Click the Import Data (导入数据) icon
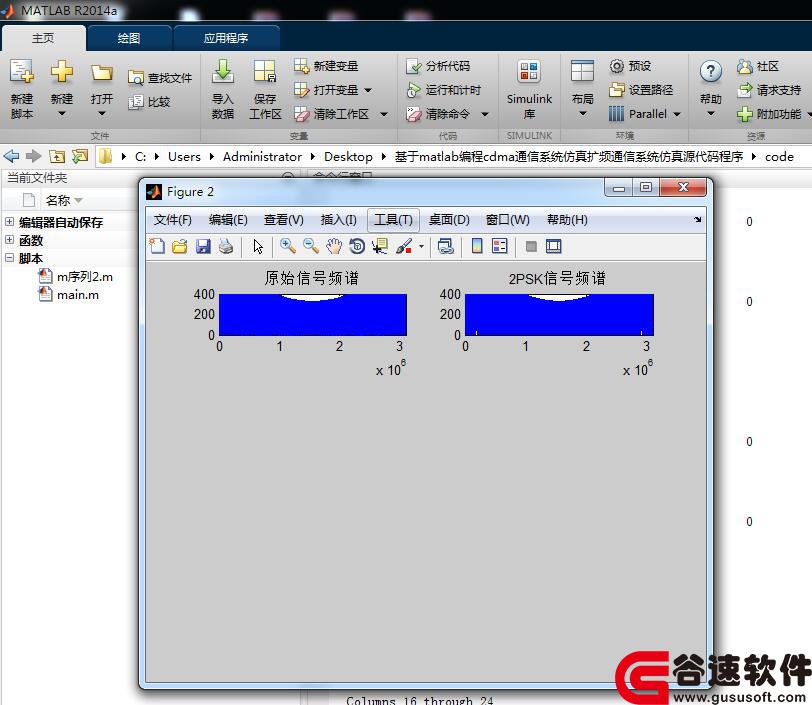 tap(223, 71)
